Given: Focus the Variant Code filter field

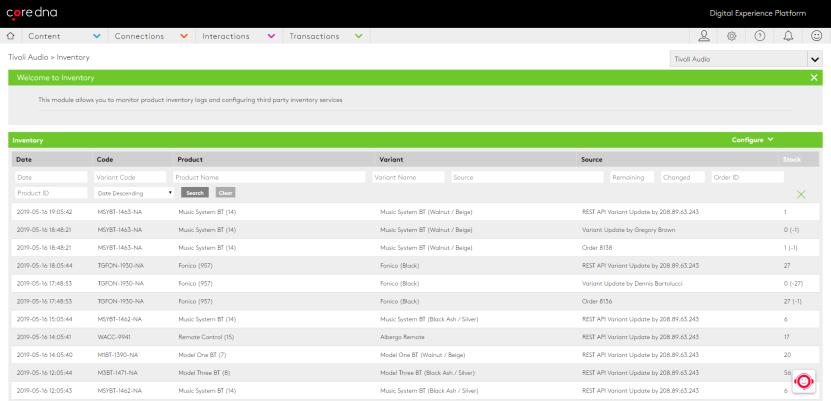Looking at the screenshot, I should pyautogui.click(x=130, y=177).
